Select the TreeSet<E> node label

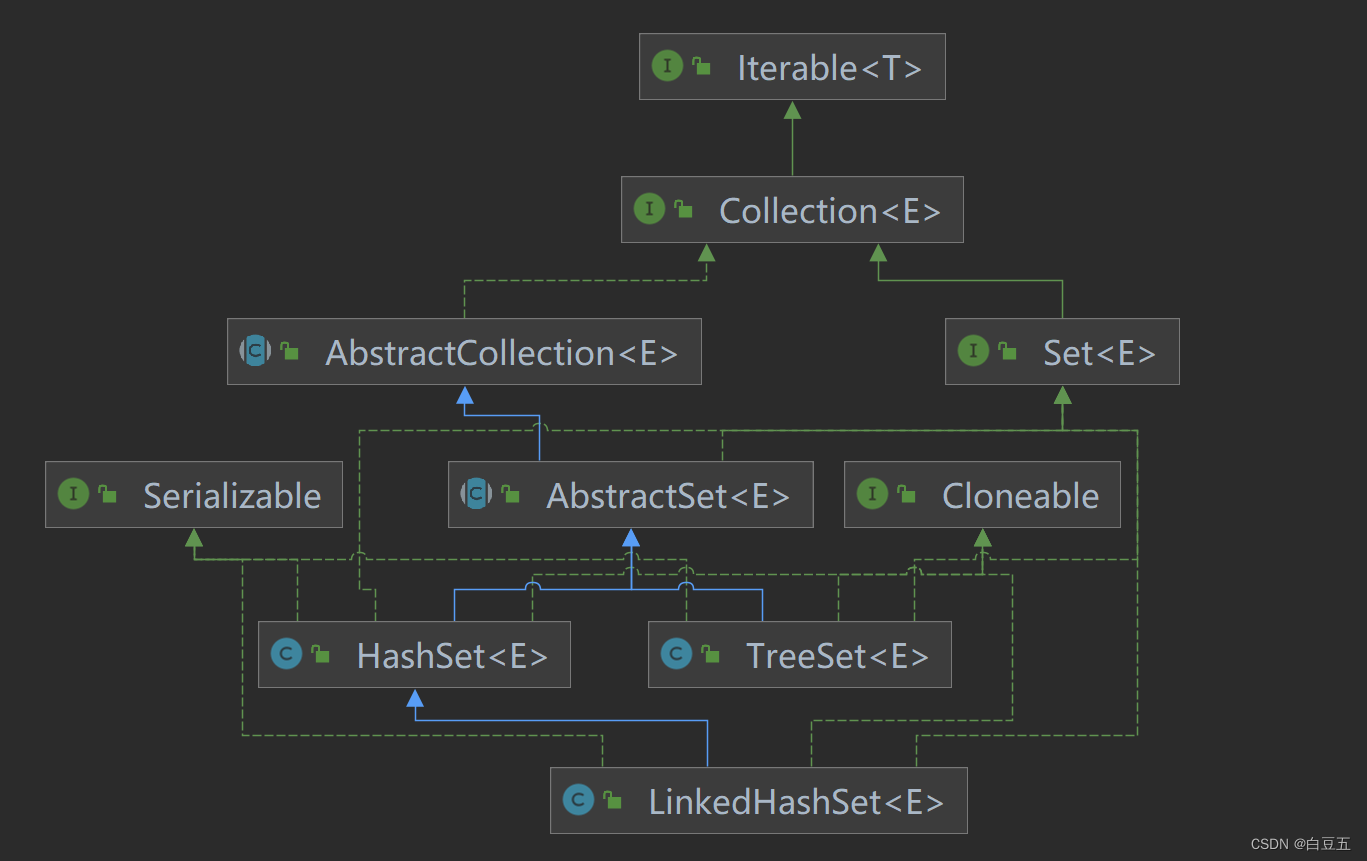[x=837, y=656]
